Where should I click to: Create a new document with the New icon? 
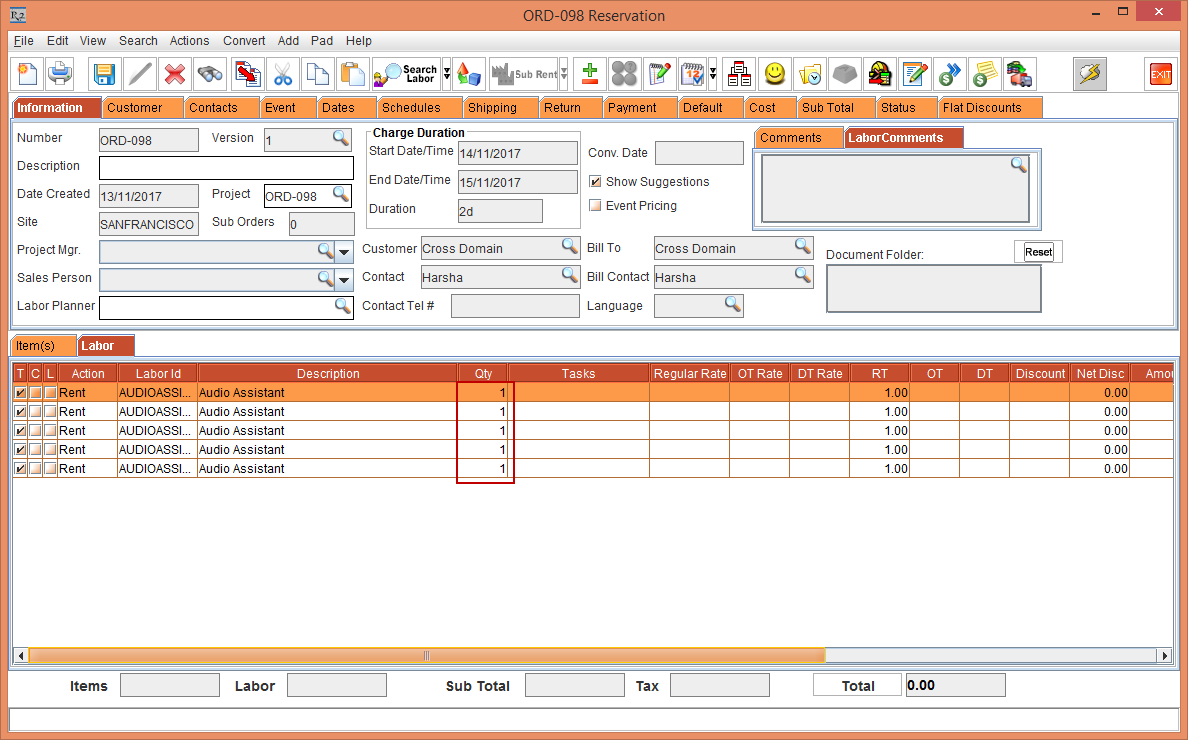[x=27, y=74]
